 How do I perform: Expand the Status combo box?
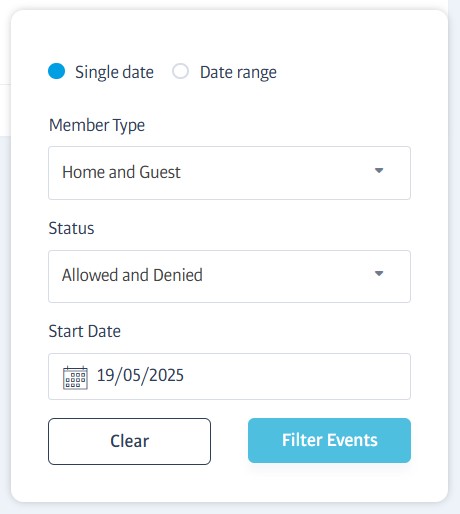coord(229,276)
